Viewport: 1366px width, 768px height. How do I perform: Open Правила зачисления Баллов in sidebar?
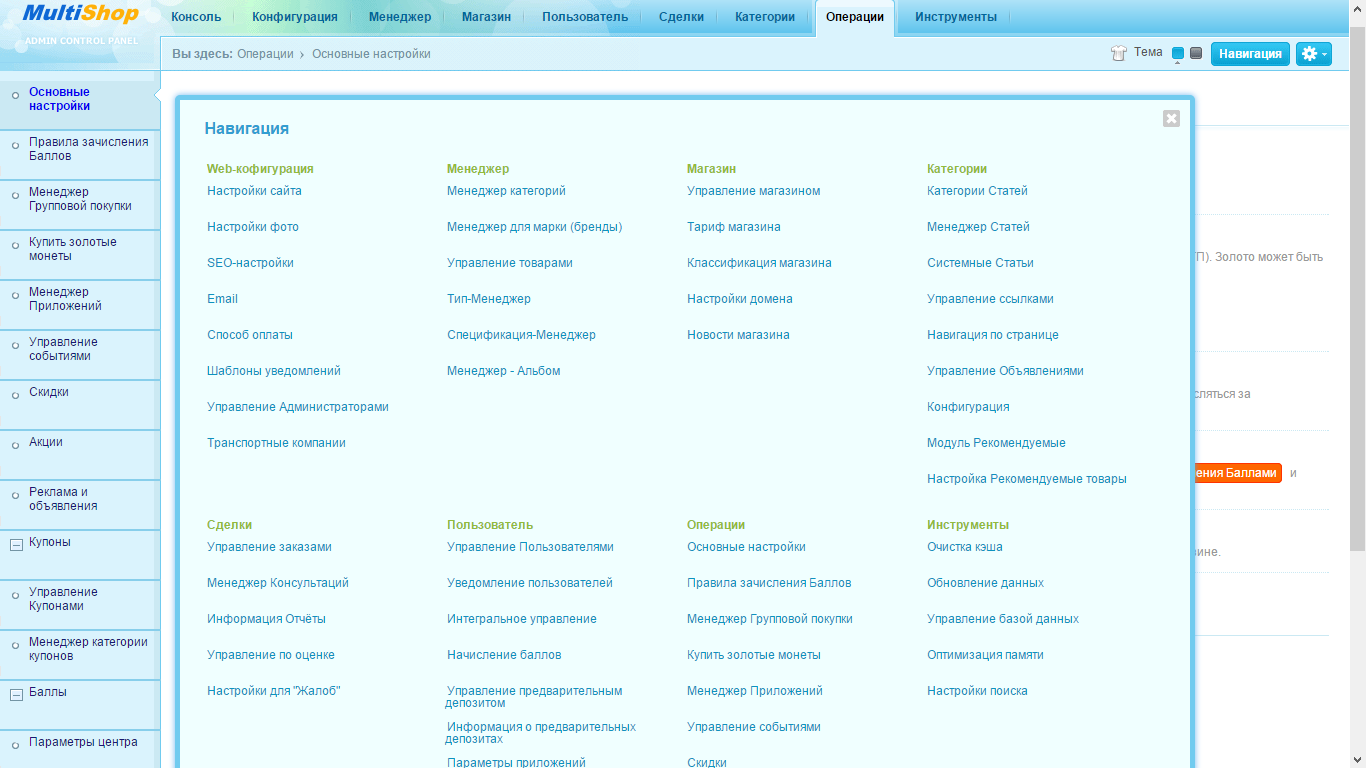tap(80, 155)
